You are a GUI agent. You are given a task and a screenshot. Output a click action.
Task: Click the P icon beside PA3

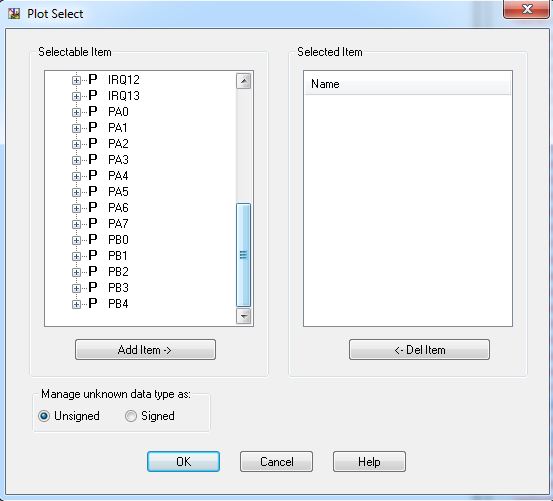click(x=93, y=159)
